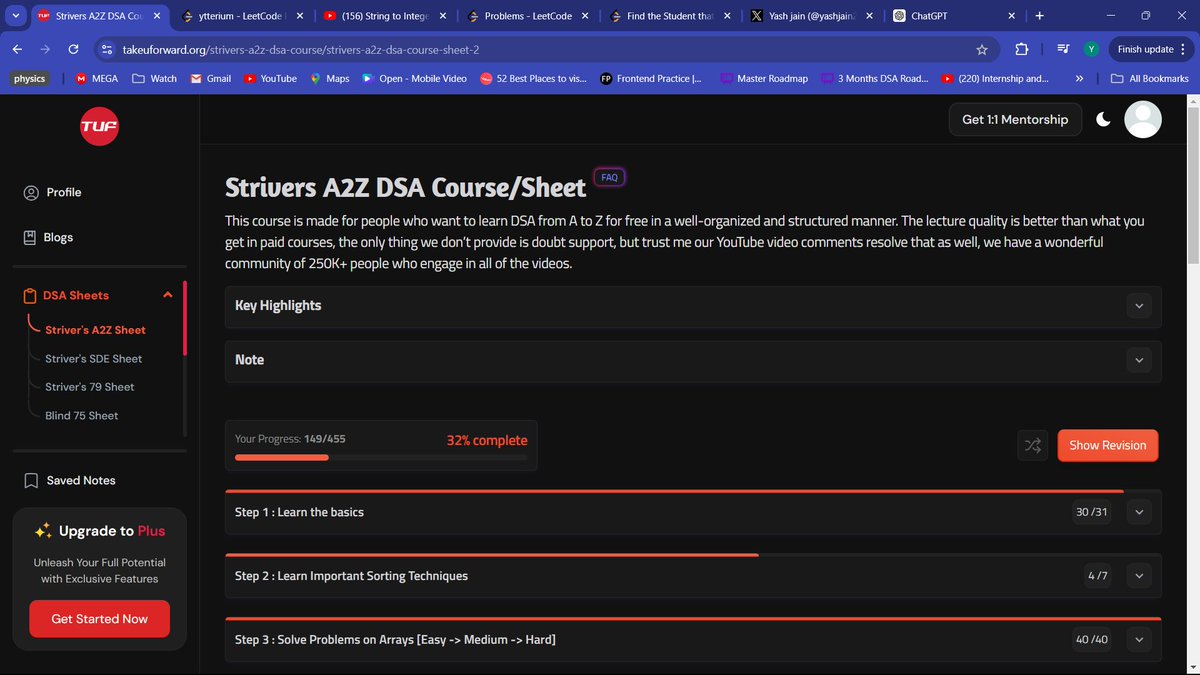The height and width of the screenshot is (675, 1200).
Task: Click the DSA Sheets clipboard icon
Action: pyautogui.click(x=29, y=295)
